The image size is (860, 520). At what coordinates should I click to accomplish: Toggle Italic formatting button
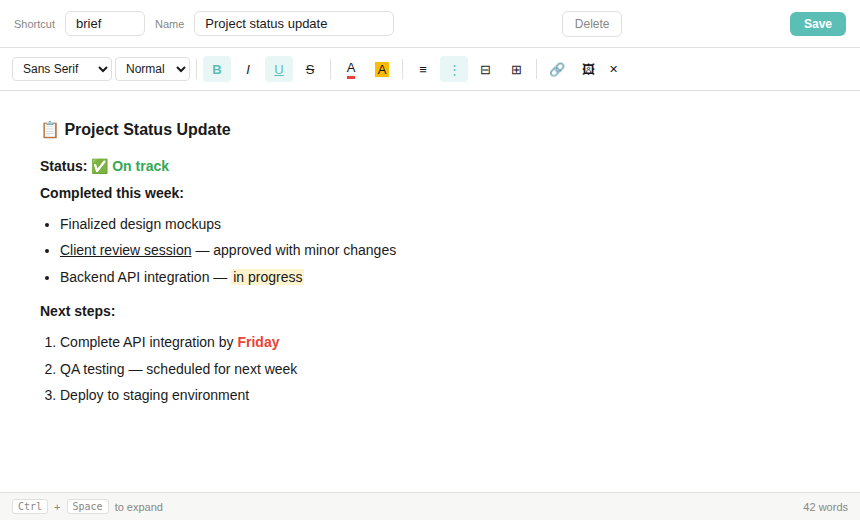(x=248, y=69)
